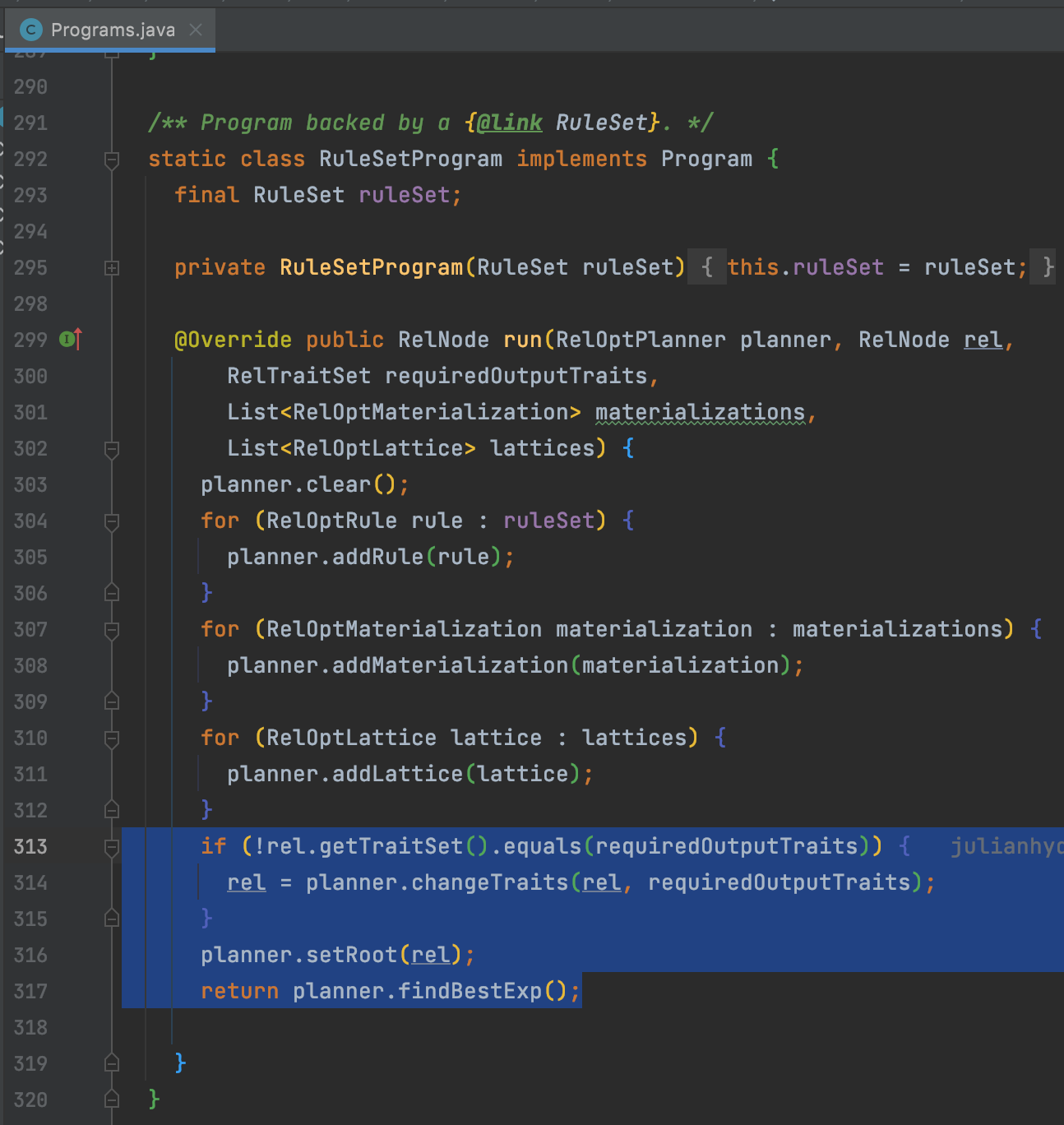
Task: Click the fold end marker on line 315
Action: tap(113, 919)
